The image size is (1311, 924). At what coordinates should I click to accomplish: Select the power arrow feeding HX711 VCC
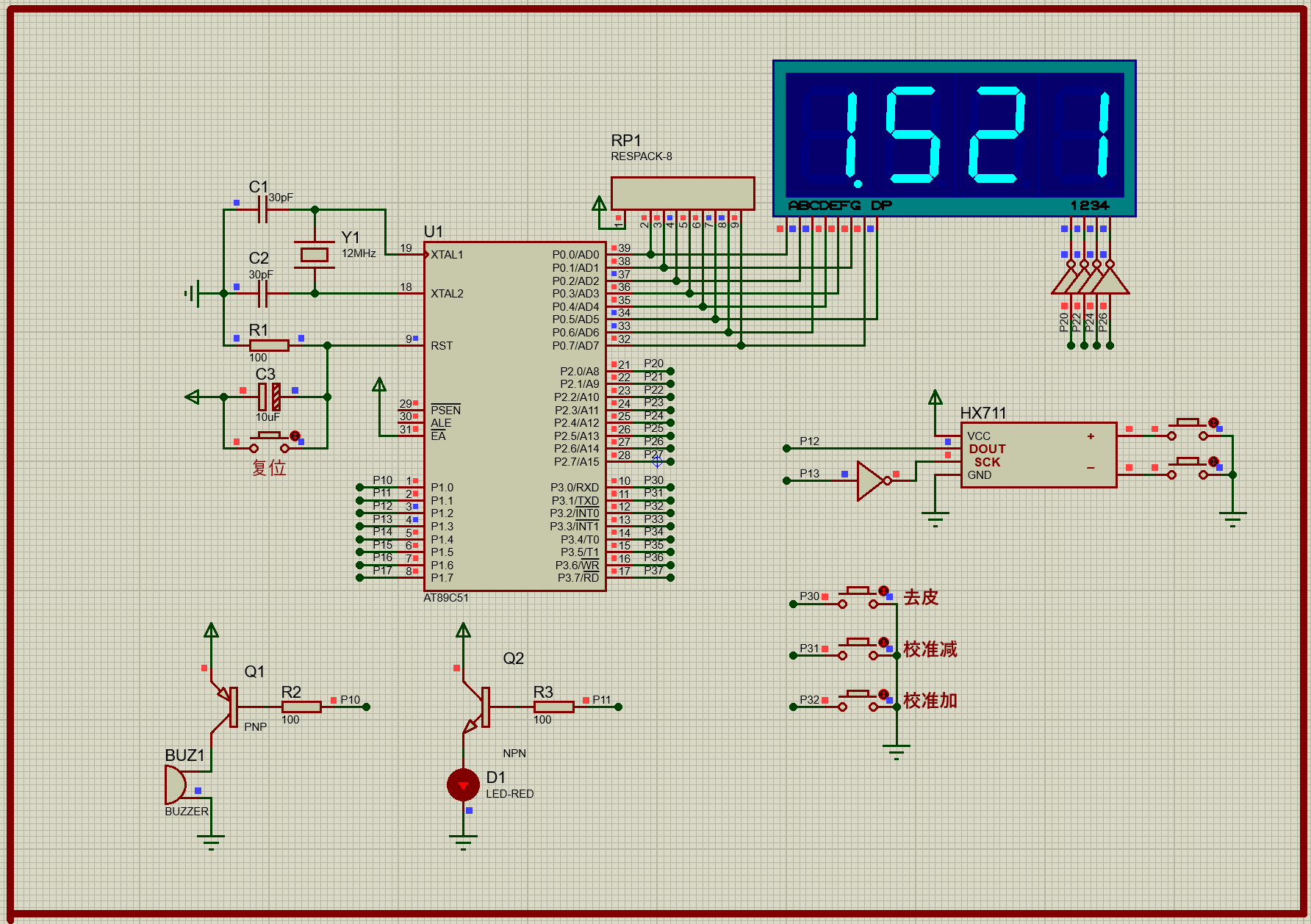click(x=935, y=397)
